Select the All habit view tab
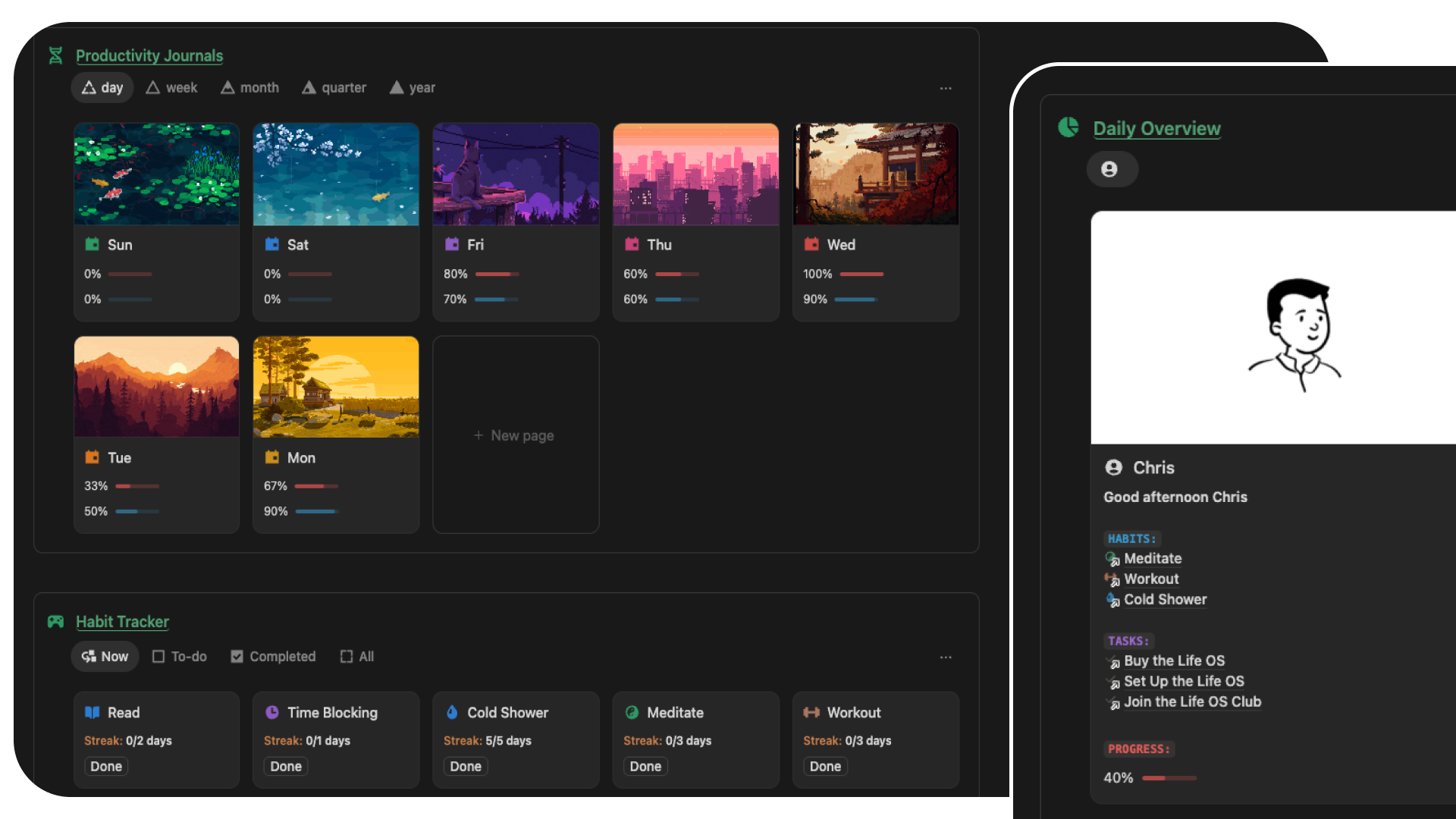 click(x=356, y=656)
